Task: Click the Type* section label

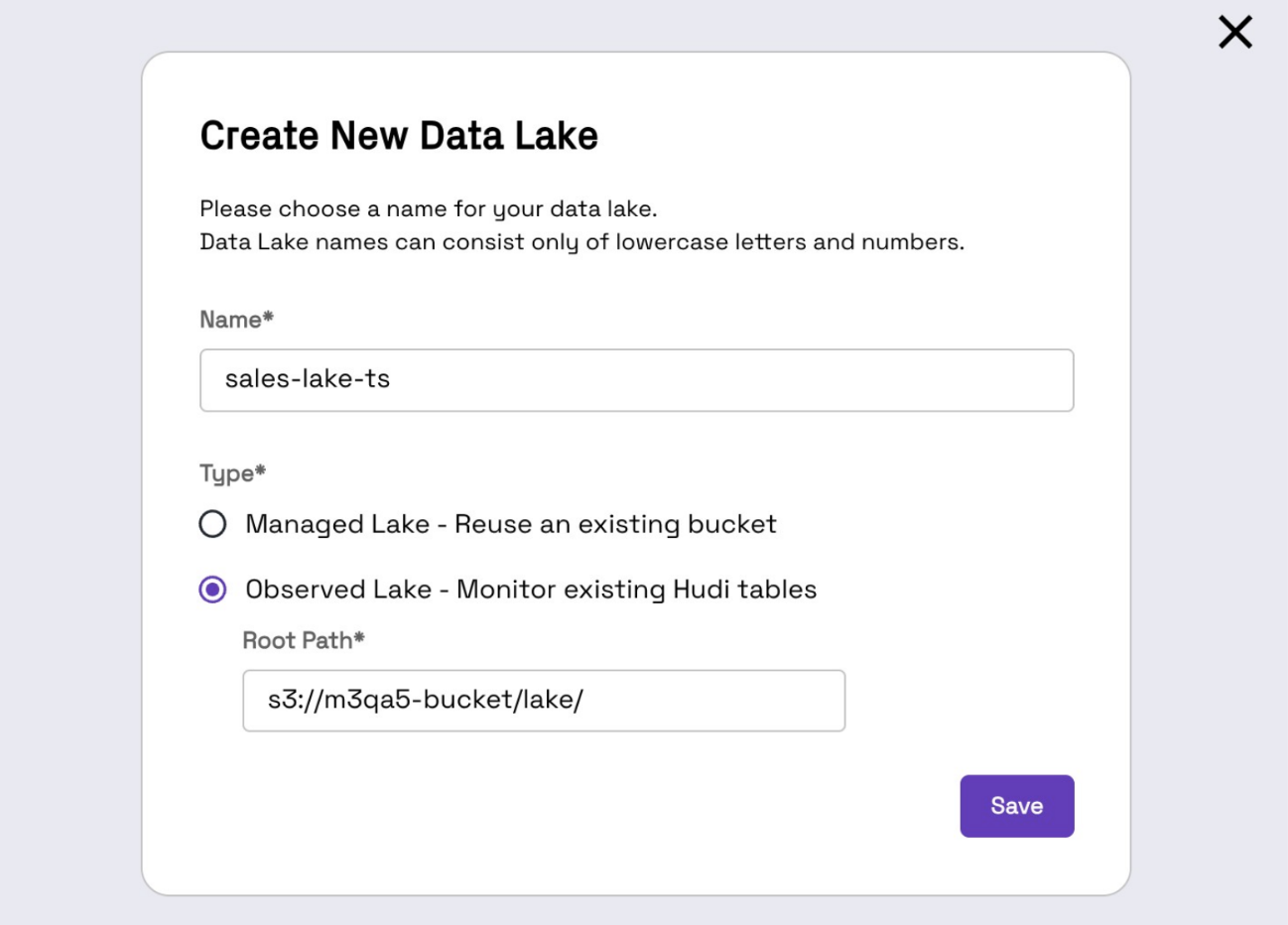Action: 232,473
